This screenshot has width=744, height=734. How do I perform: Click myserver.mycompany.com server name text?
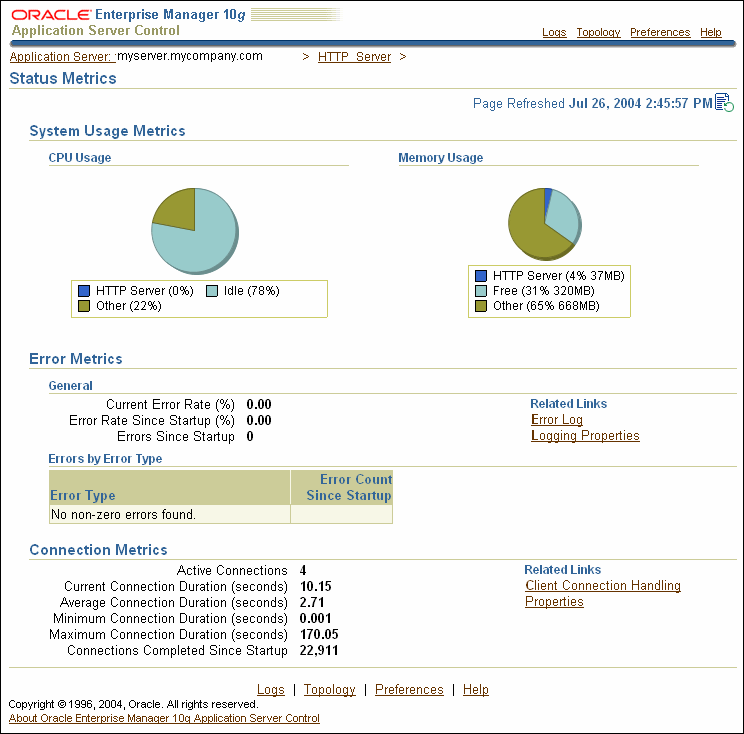pyautogui.click(x=190, y=56)
